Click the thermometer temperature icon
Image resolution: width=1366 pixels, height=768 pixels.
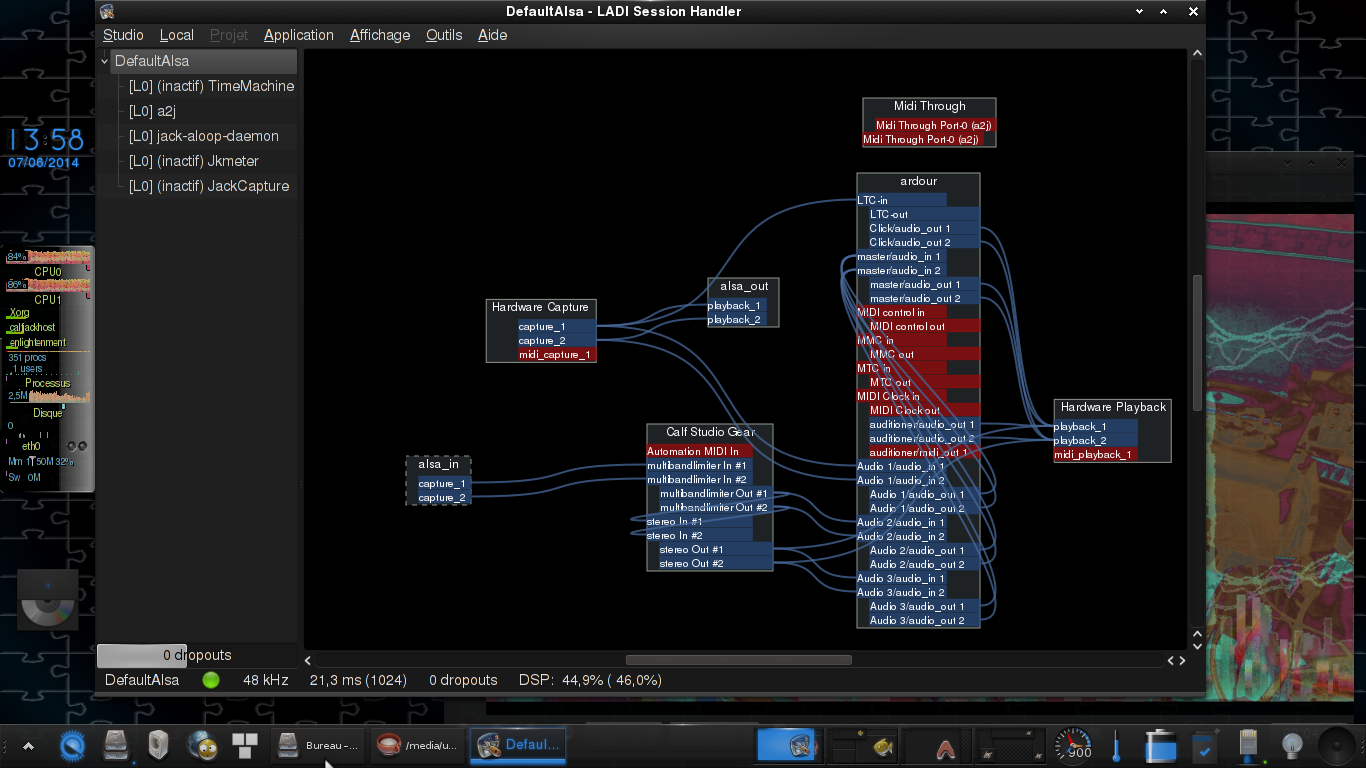coord(1116,746)
